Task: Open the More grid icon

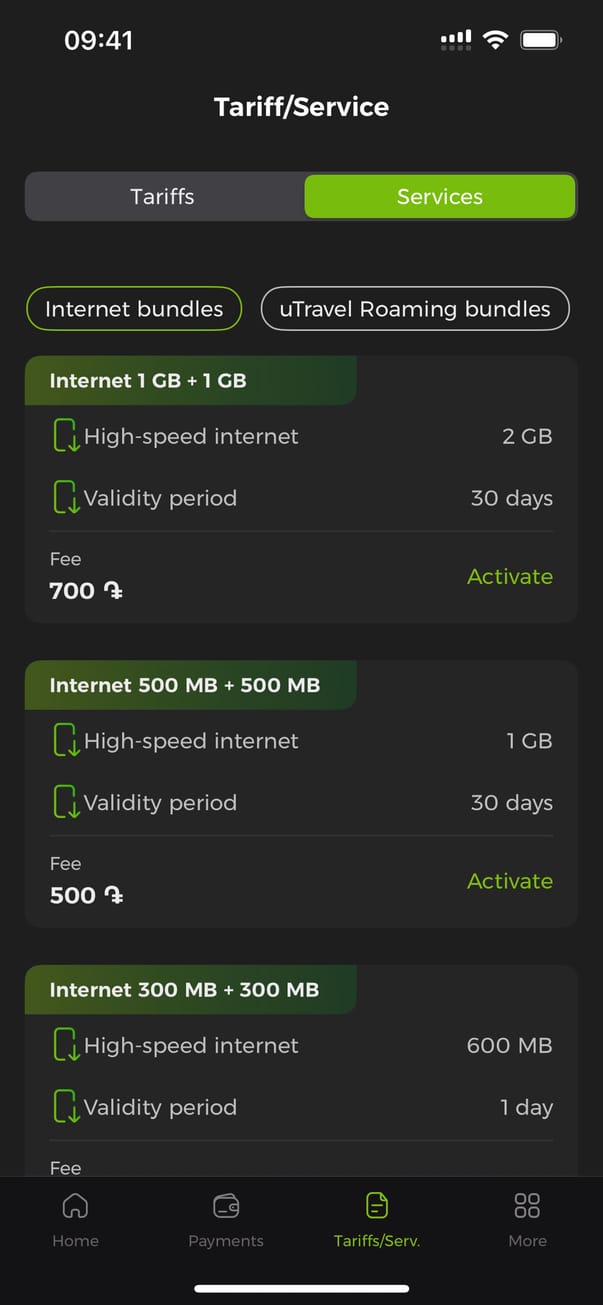Action: coord(527,1206)
